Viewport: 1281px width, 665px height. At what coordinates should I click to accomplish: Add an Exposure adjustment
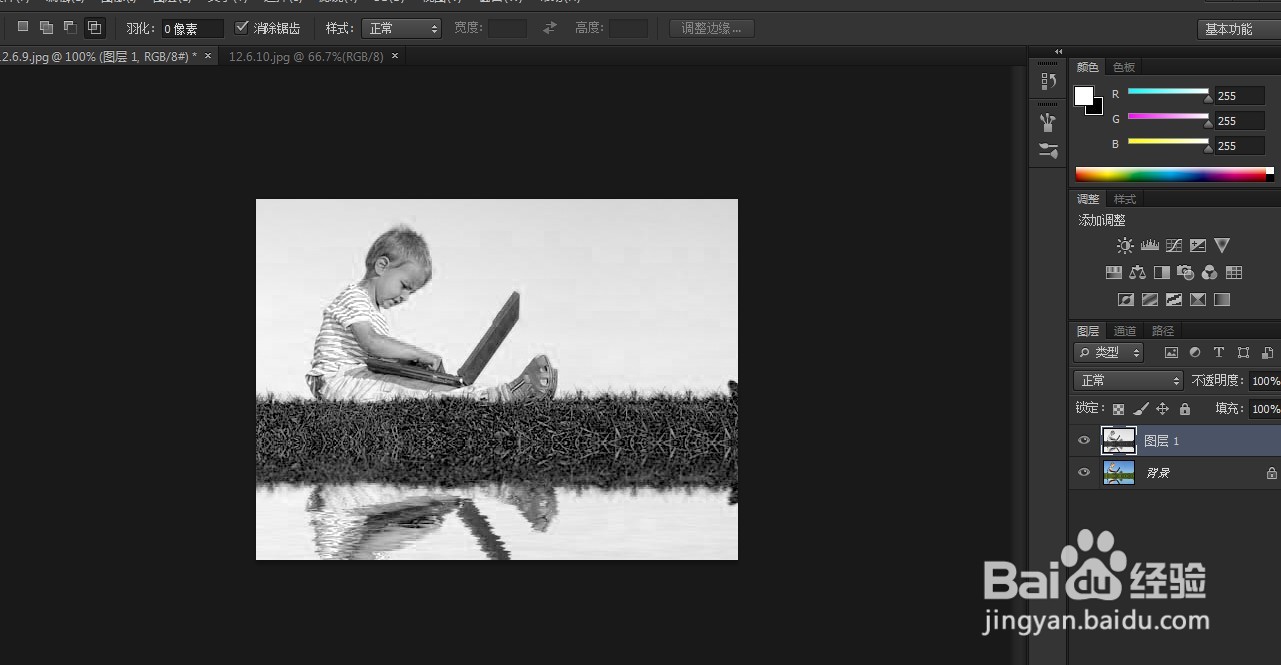pos(1198,245)
